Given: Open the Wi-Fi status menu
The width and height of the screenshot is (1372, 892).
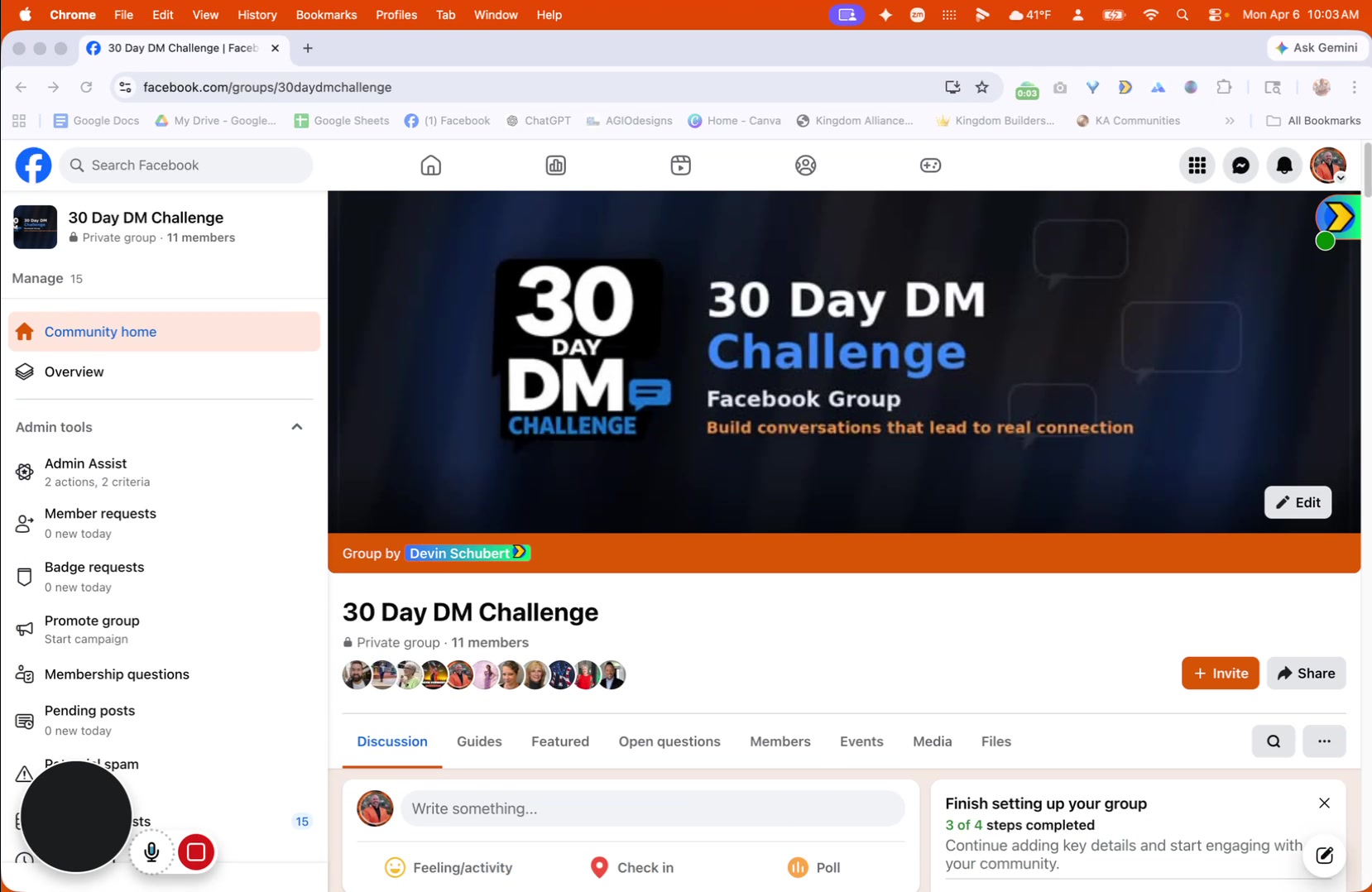Looking at the screenshot, I should pos(1151,15).
